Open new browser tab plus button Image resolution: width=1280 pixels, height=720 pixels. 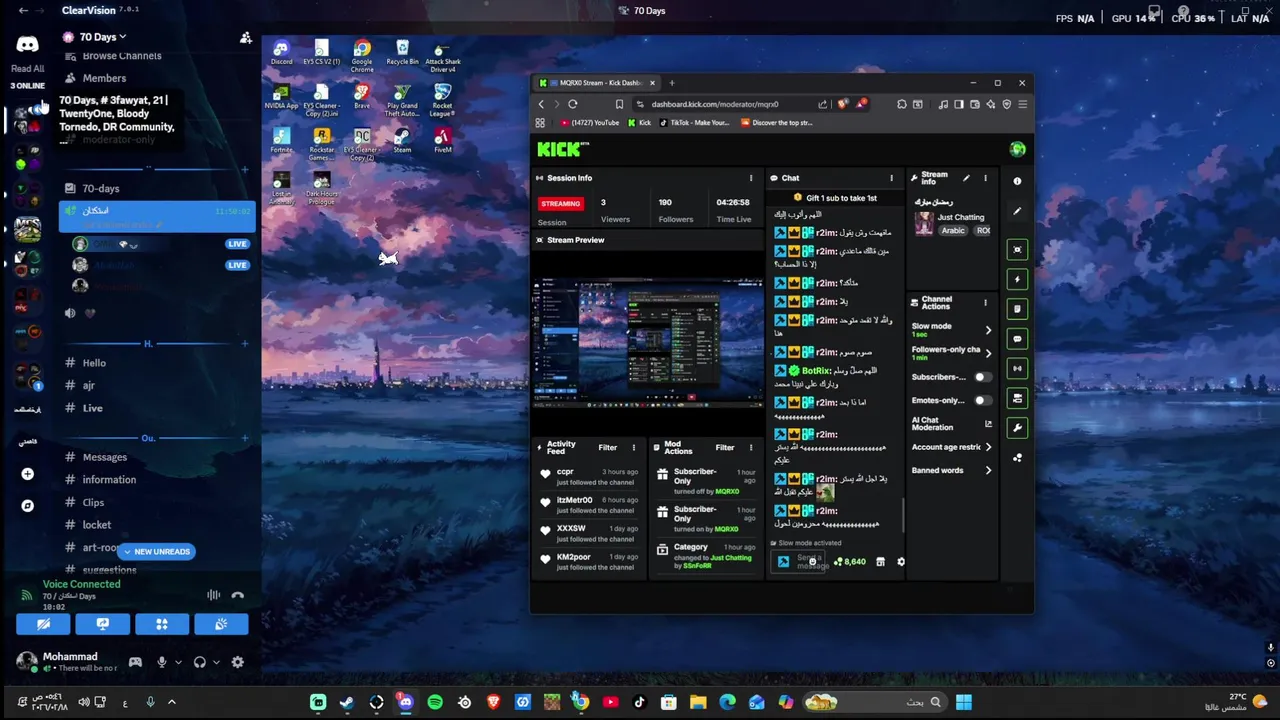point(672,83)
